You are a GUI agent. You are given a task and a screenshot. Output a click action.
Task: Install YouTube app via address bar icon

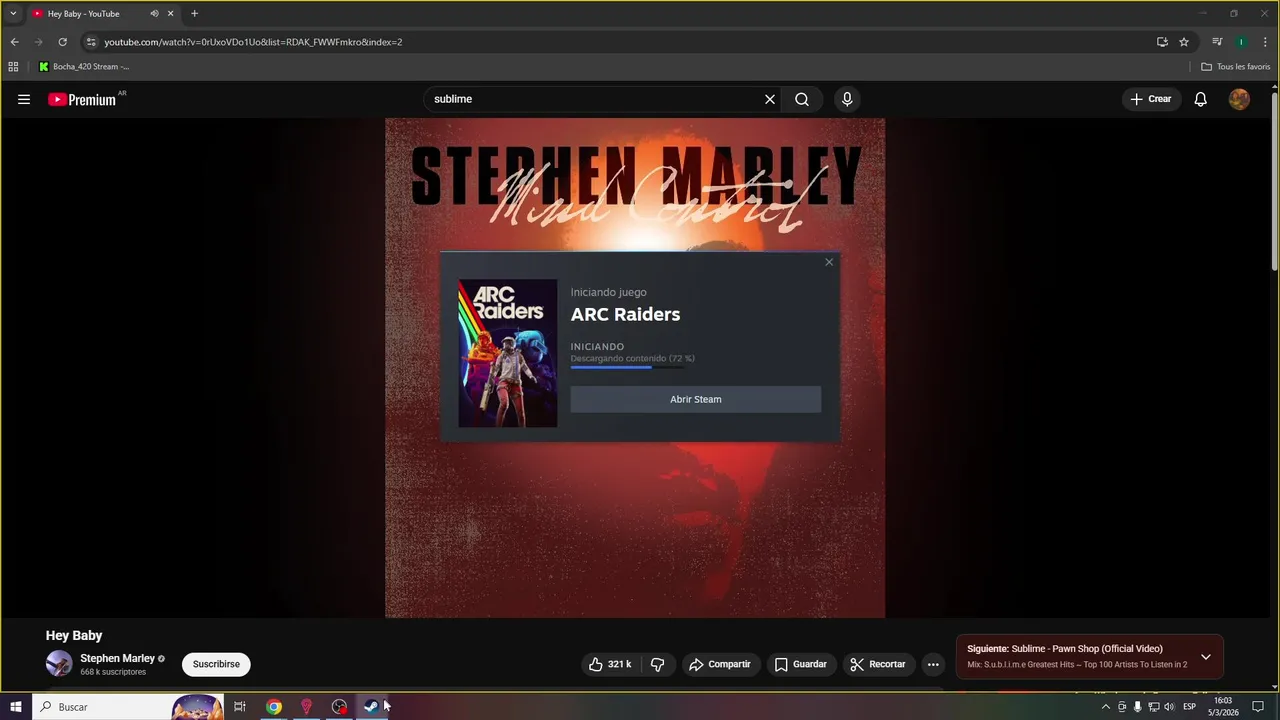click(x=1162, y=42)
